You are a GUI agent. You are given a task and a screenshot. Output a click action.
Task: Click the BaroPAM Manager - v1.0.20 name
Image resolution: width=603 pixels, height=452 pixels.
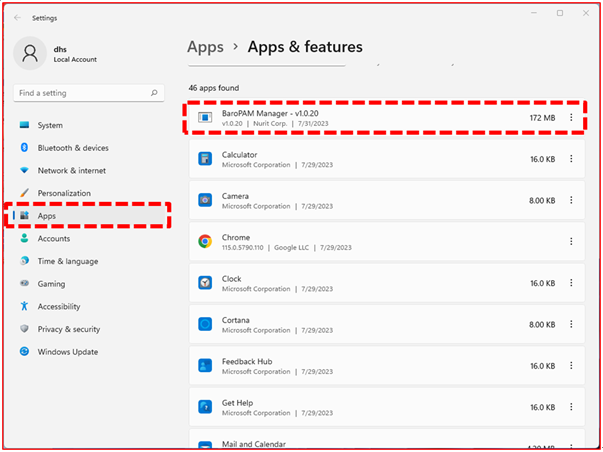(270, 113)
